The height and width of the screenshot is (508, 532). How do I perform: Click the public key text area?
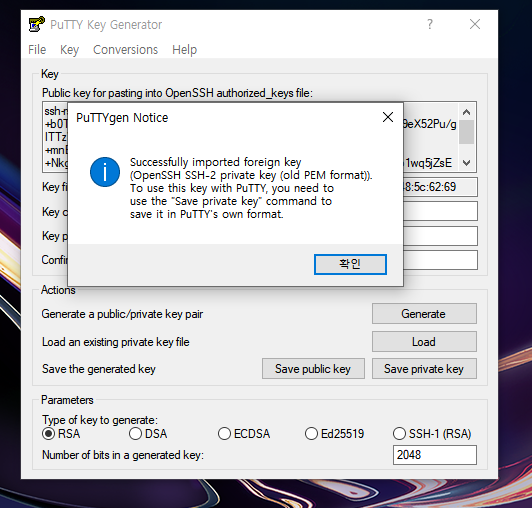point(430,137)
